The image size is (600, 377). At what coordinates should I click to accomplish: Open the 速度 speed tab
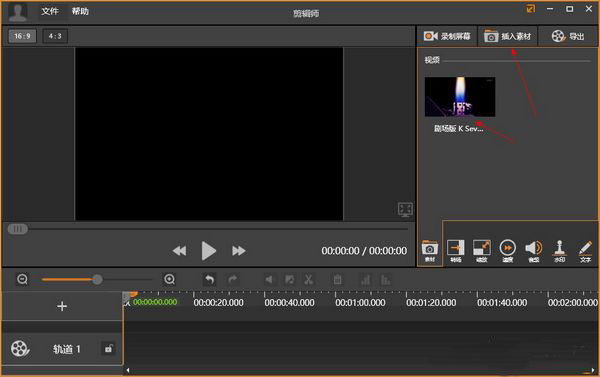click(507, 251)
